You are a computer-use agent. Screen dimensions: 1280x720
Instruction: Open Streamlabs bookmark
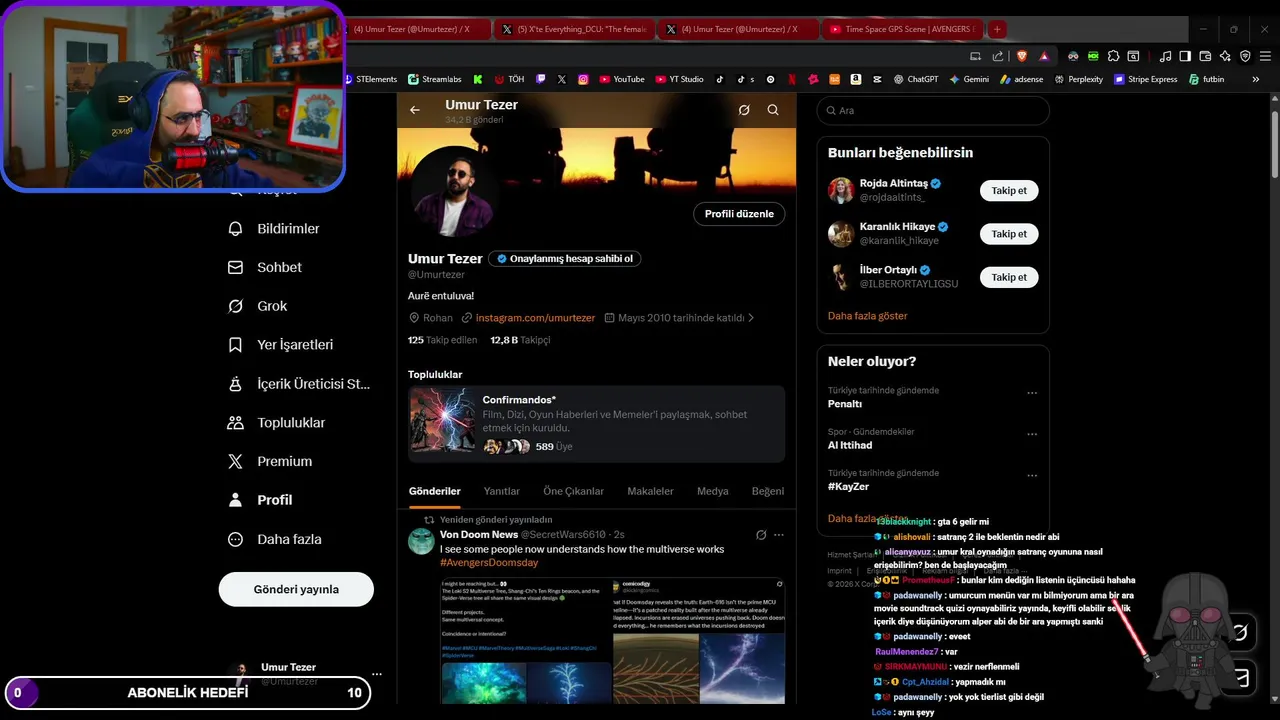(435, 79)
